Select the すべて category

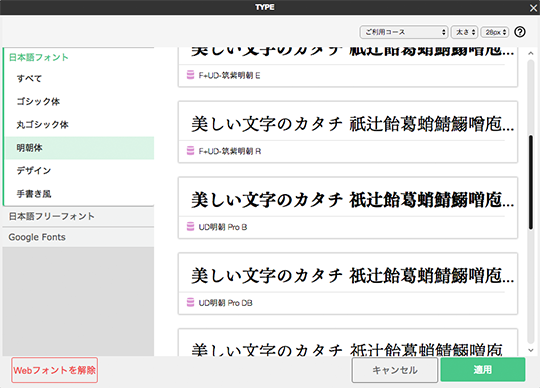tap(80, 78)
